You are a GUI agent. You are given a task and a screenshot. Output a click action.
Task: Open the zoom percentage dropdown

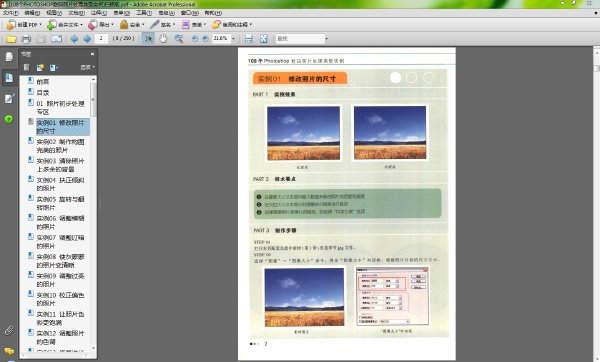pyautogui.click(x=233, y=39)
